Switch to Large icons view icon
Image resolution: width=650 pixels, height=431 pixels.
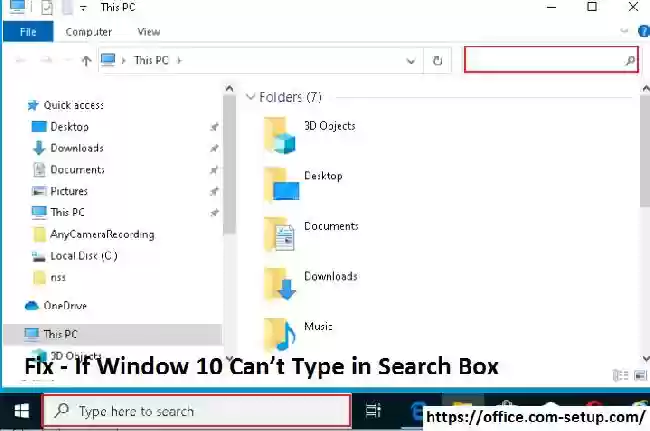pos(640,375)
